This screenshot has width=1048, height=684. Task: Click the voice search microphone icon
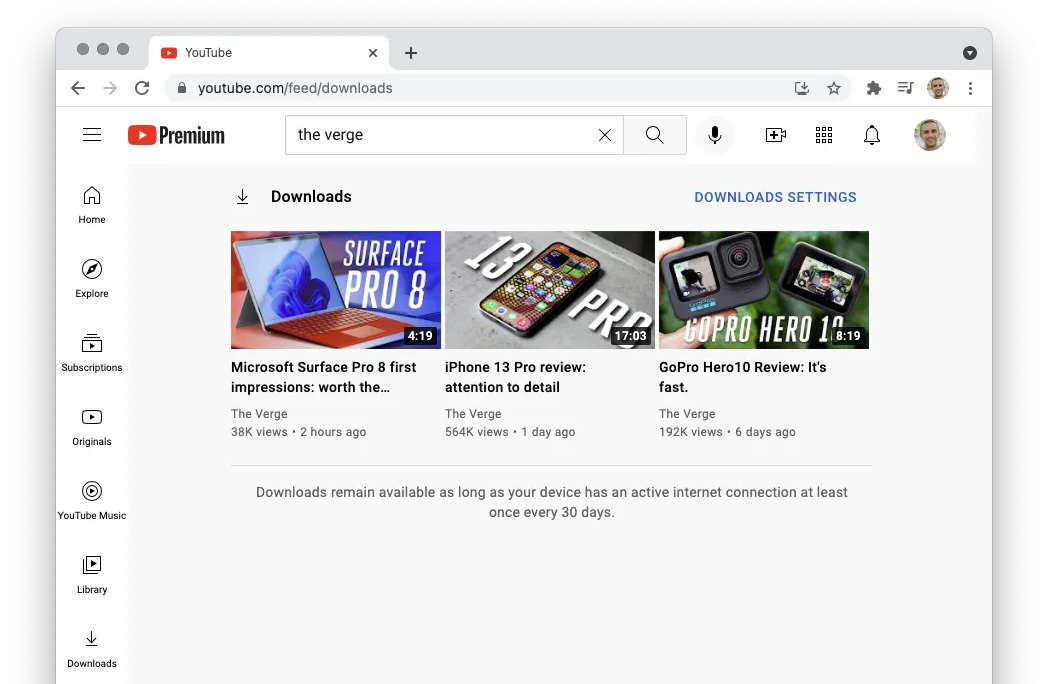pos(714,135)
